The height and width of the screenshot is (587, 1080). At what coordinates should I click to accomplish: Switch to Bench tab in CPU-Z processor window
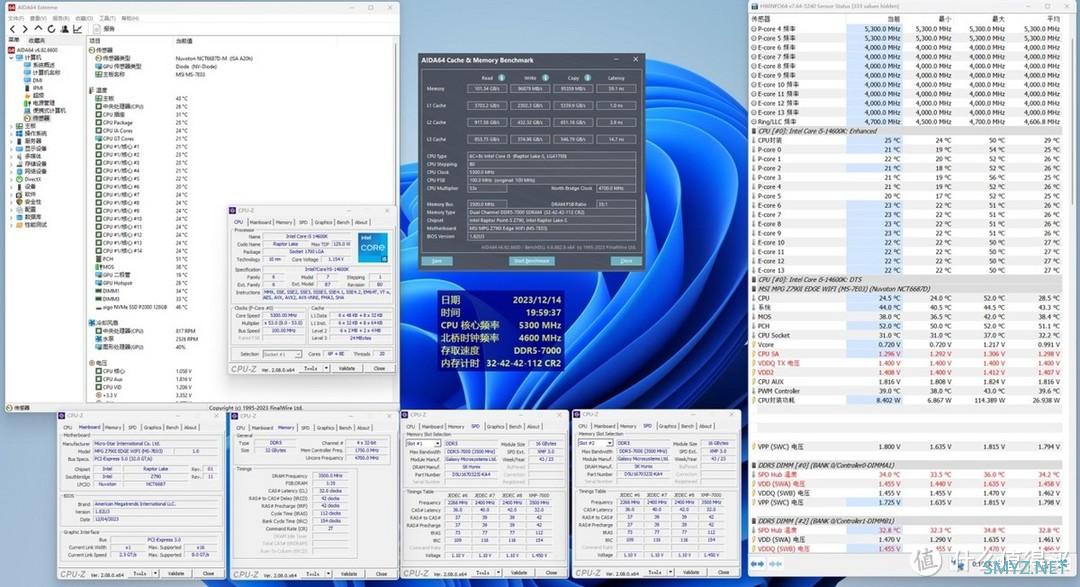click(x=343, y=222)
